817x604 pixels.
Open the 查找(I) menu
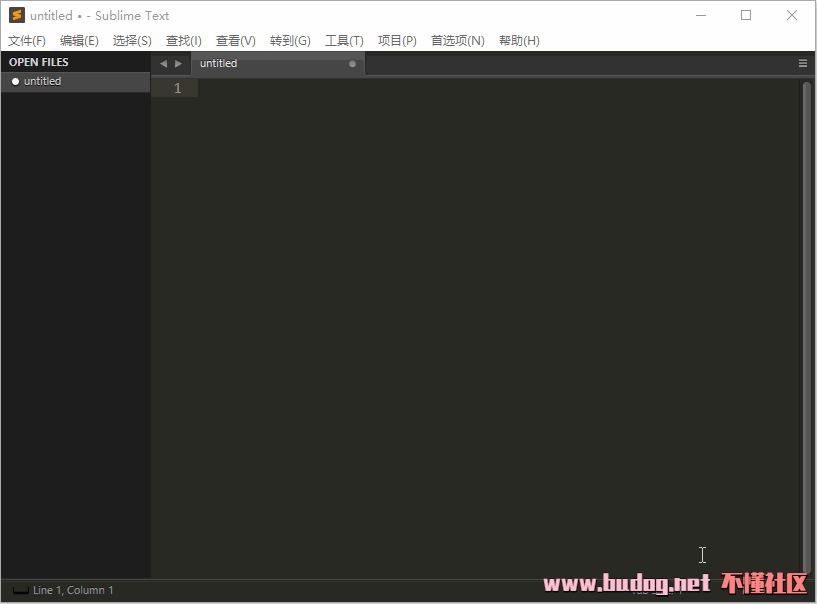[183, 41]
